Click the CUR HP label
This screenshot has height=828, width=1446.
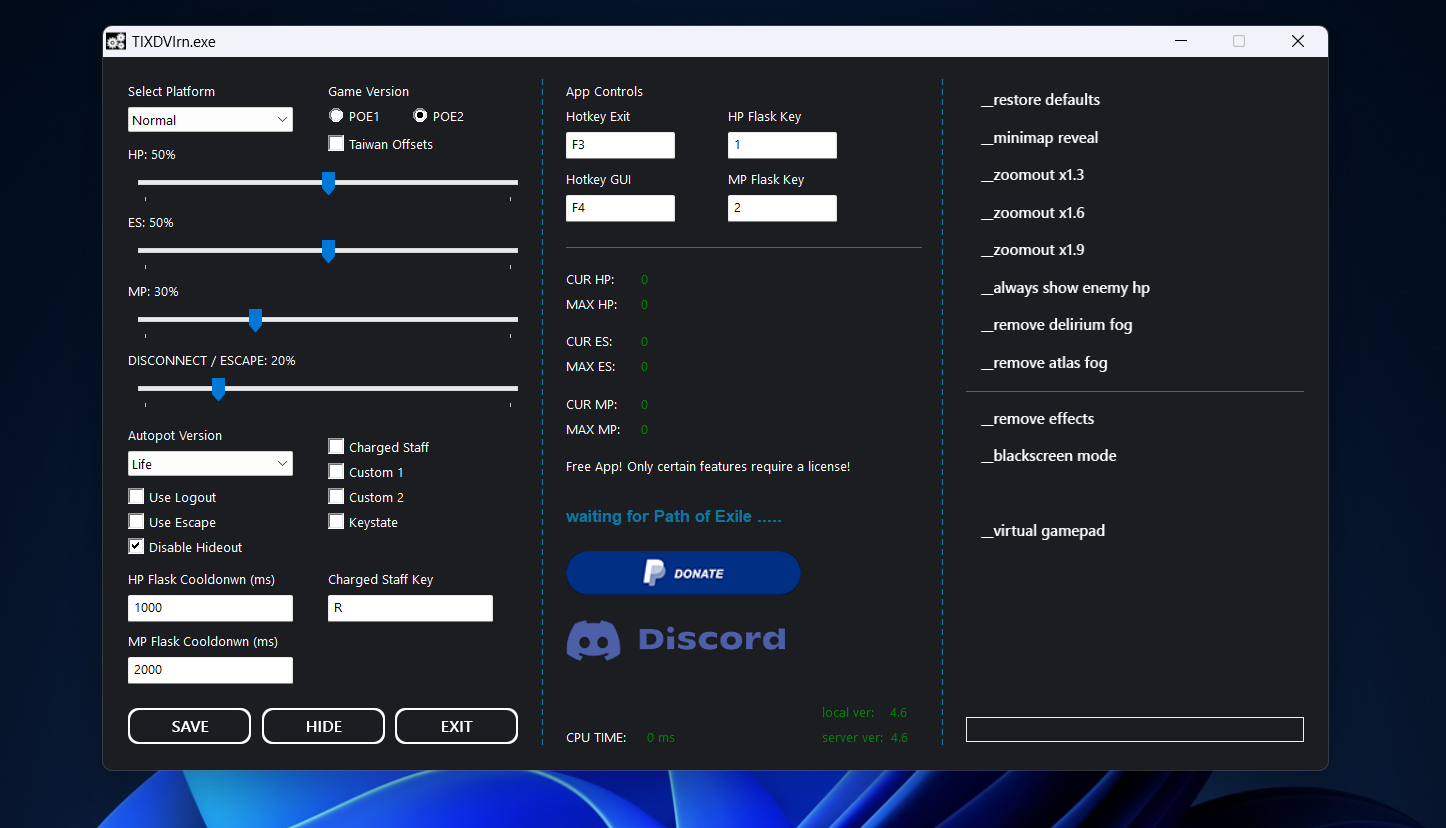(x=590, y=280)
